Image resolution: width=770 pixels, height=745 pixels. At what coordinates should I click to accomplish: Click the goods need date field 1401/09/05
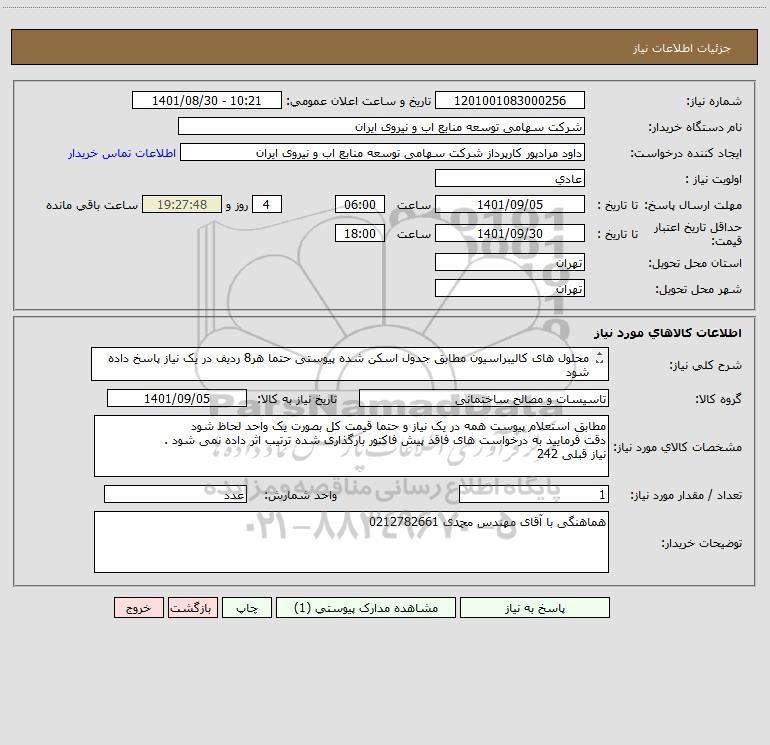point(177,398)
